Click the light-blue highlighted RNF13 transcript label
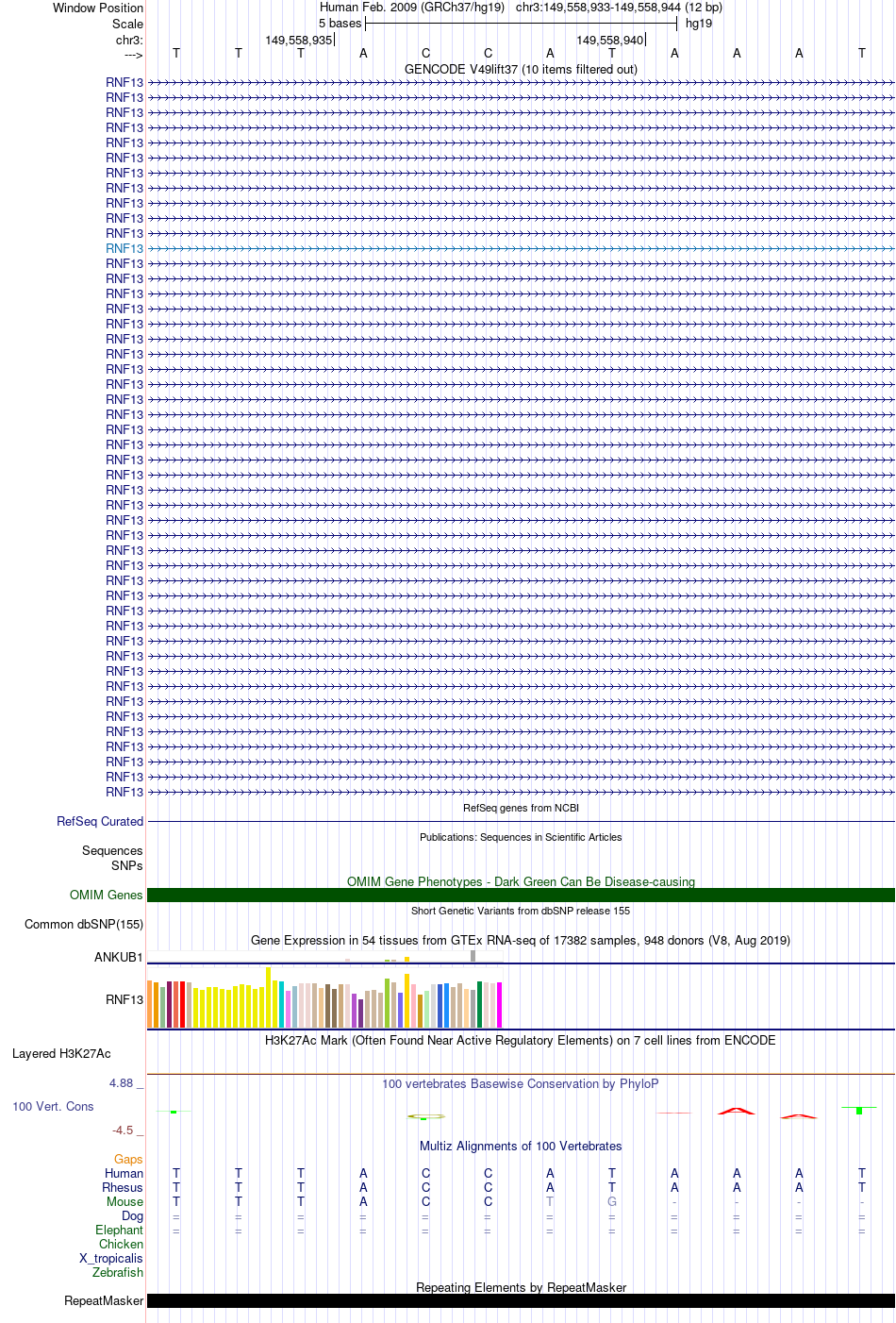 click(124, 248)
